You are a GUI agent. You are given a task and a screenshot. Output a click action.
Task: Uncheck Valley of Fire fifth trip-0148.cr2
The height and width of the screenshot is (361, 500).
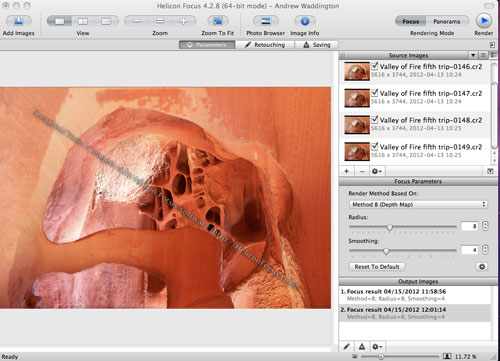coord(375,119)
